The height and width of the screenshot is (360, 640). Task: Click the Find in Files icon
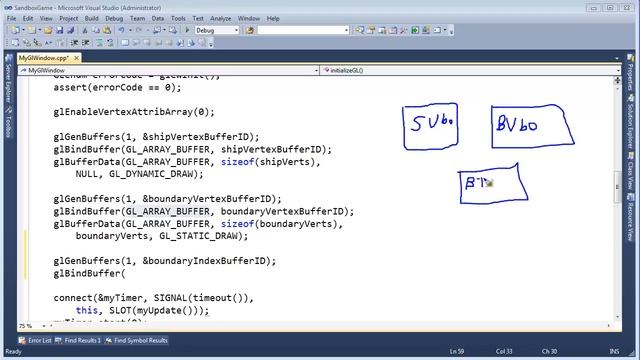(250, 30)
